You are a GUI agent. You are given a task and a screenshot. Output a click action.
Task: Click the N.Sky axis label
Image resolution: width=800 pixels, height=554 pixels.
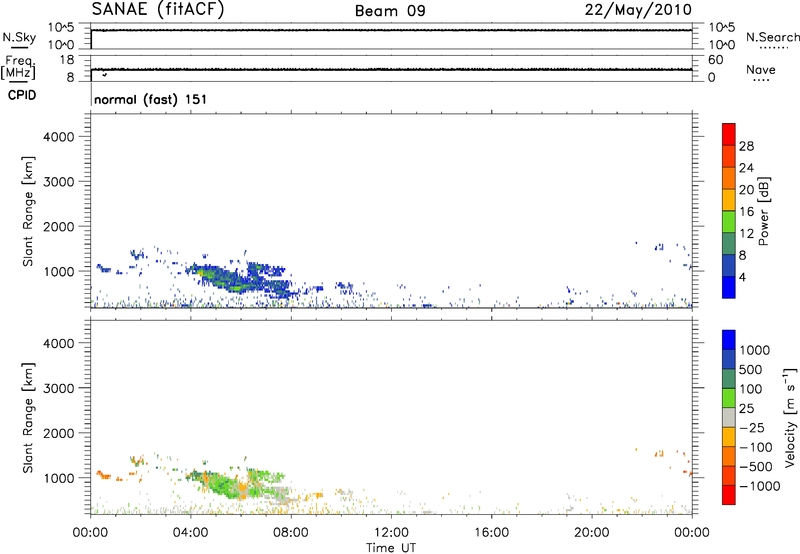tap(19, 38)
